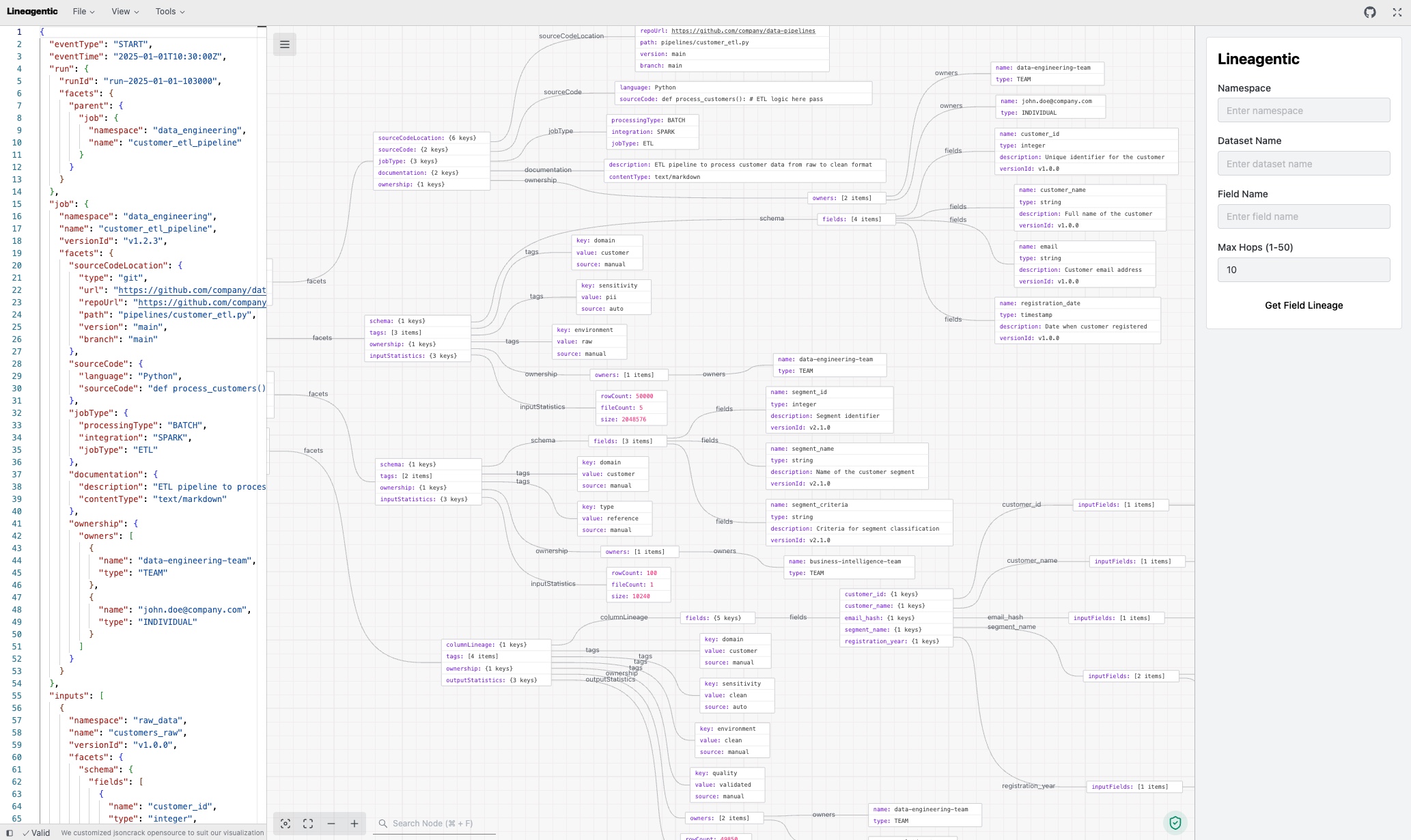Viewport: 1411px width, 840px height.
Task: Click the Get Field Lineage button
Action: [1303, 305]
